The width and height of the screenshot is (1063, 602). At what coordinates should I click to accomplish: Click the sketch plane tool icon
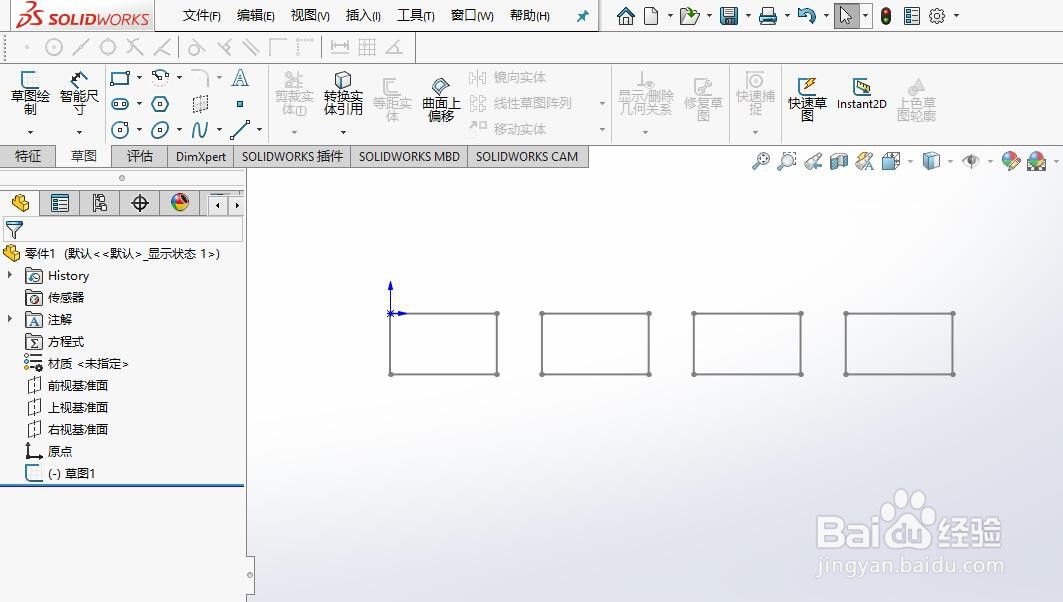tap(200, 104)
